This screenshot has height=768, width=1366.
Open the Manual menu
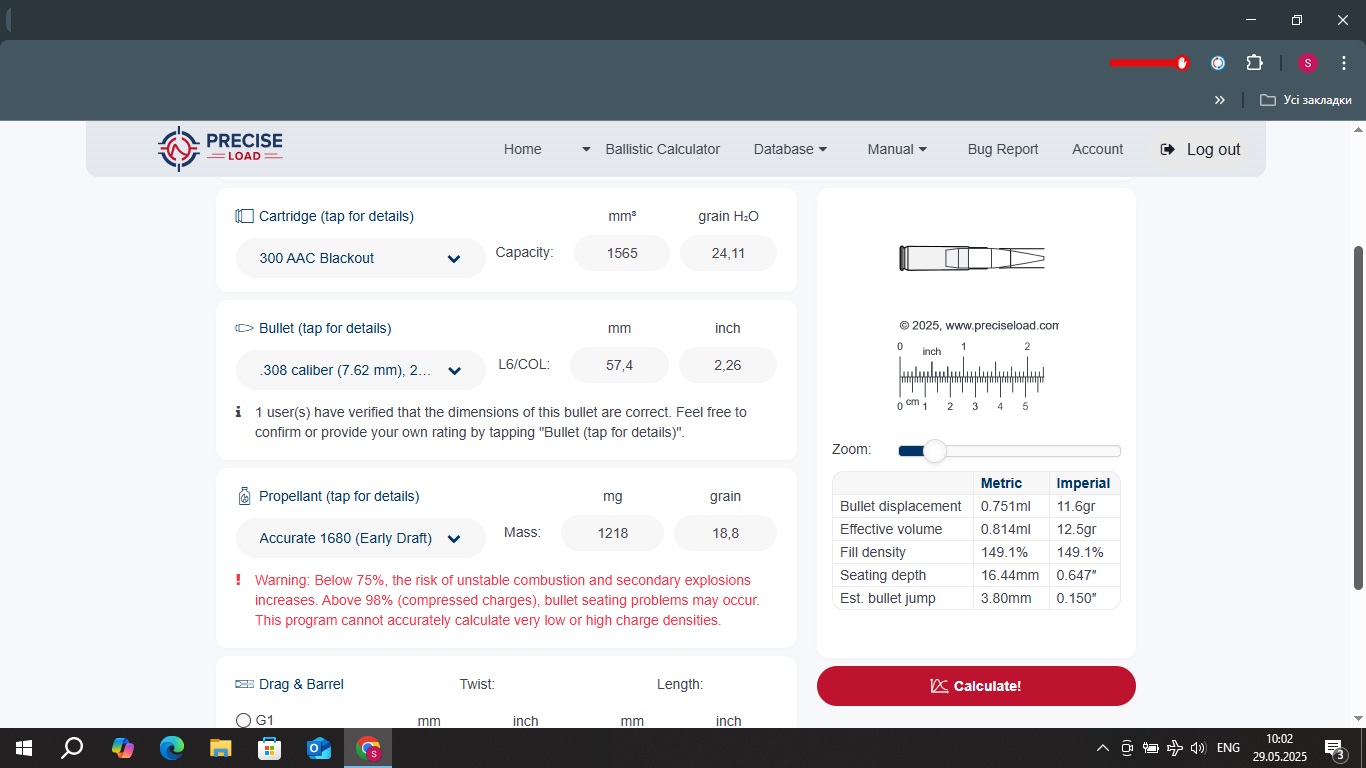pyautogui.click(x=897, y=149)
